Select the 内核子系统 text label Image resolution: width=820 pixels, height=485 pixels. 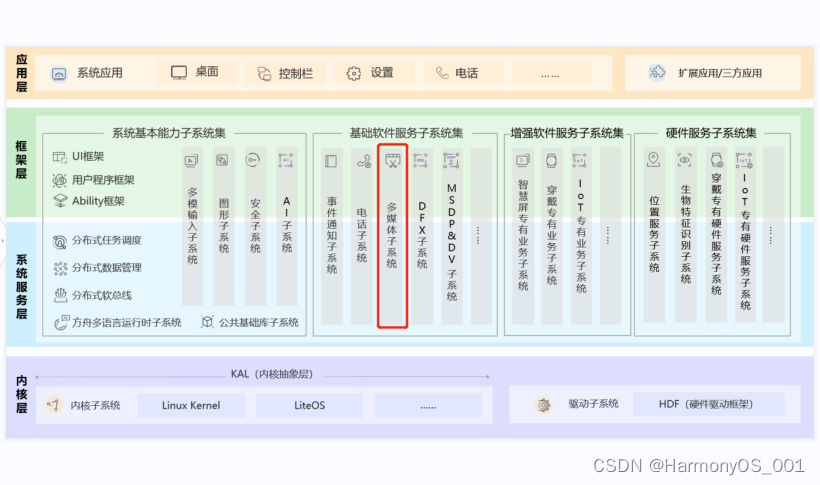click(95, 405)
